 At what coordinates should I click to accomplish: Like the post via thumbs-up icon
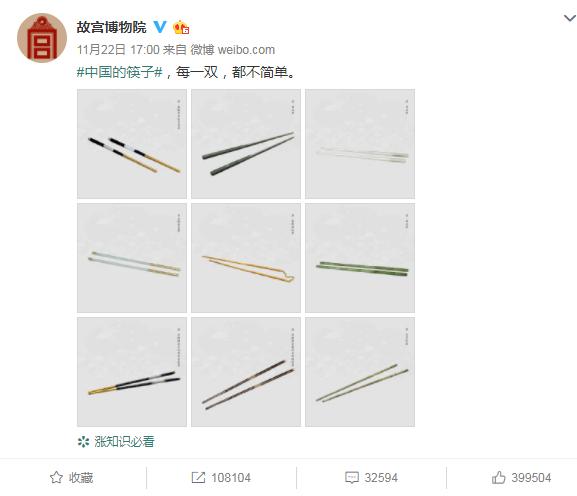click(499, 477)
